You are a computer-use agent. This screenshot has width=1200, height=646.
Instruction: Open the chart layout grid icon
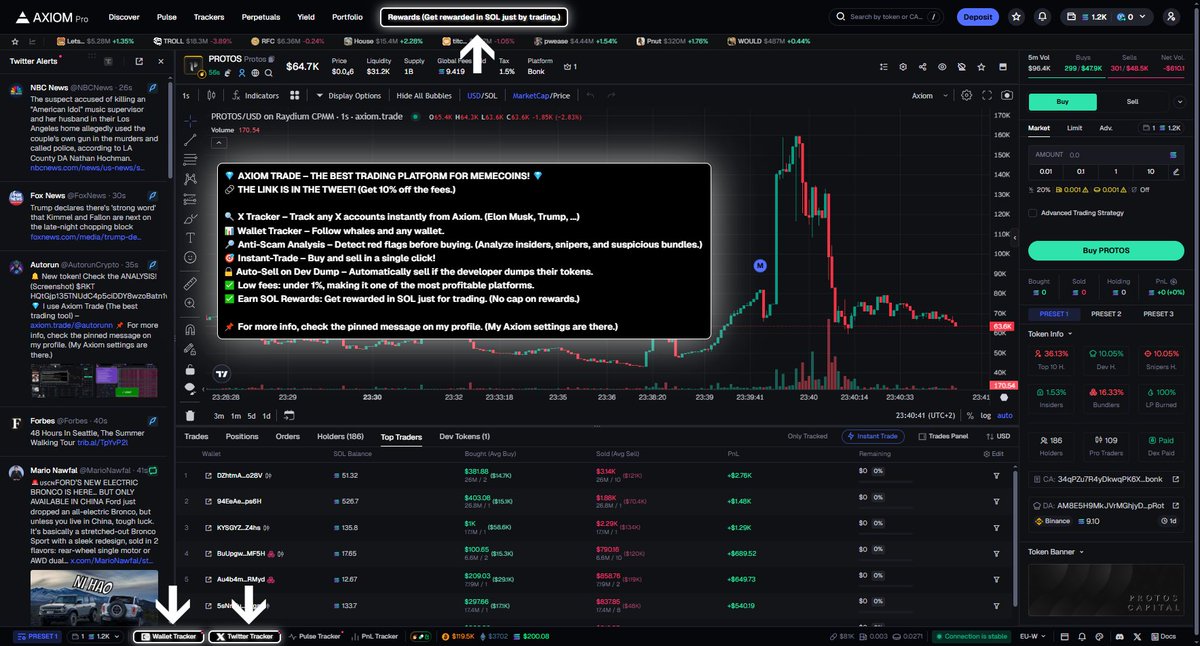[x=294, y=96]
